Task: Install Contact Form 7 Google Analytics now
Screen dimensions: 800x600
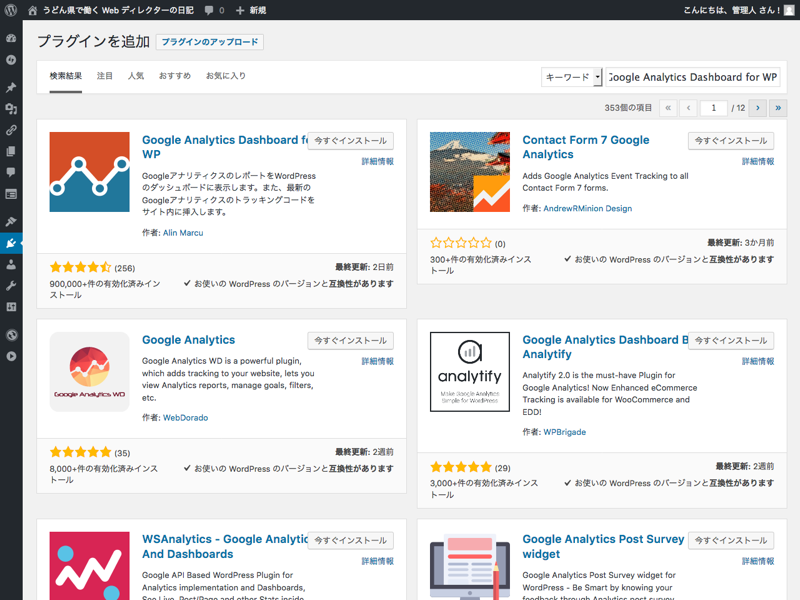Action: pyautogui.click(x=731, y=141)
